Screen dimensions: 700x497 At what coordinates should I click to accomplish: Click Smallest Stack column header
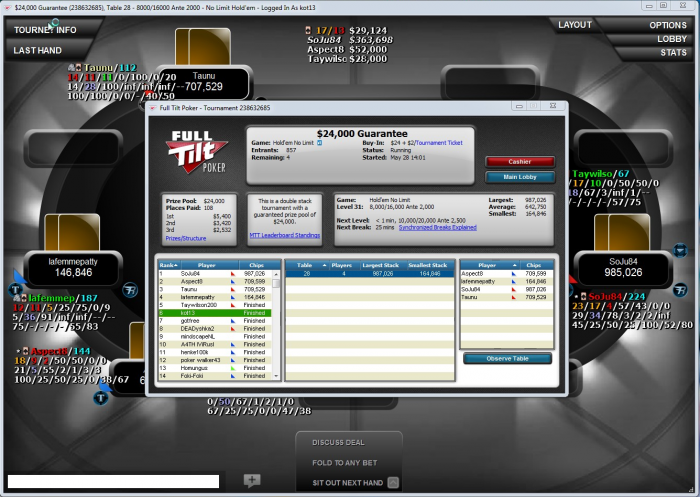(430, 265)
